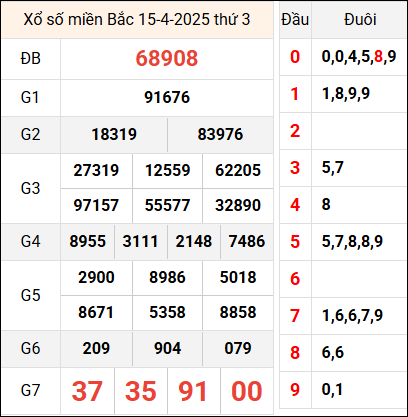Click tail values 1,6,6,7,9 for head 7

pos(352,316)
